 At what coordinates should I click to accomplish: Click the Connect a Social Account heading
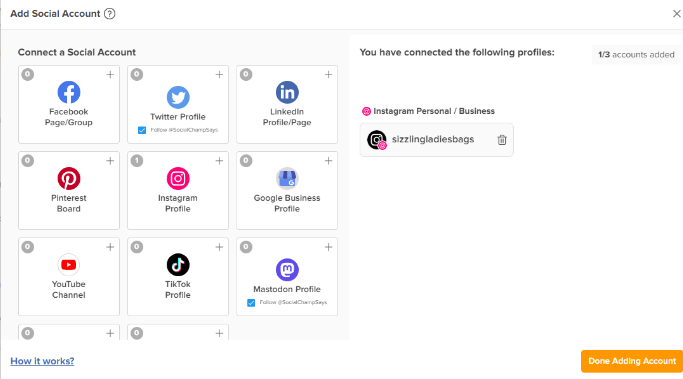click(77, 52)
